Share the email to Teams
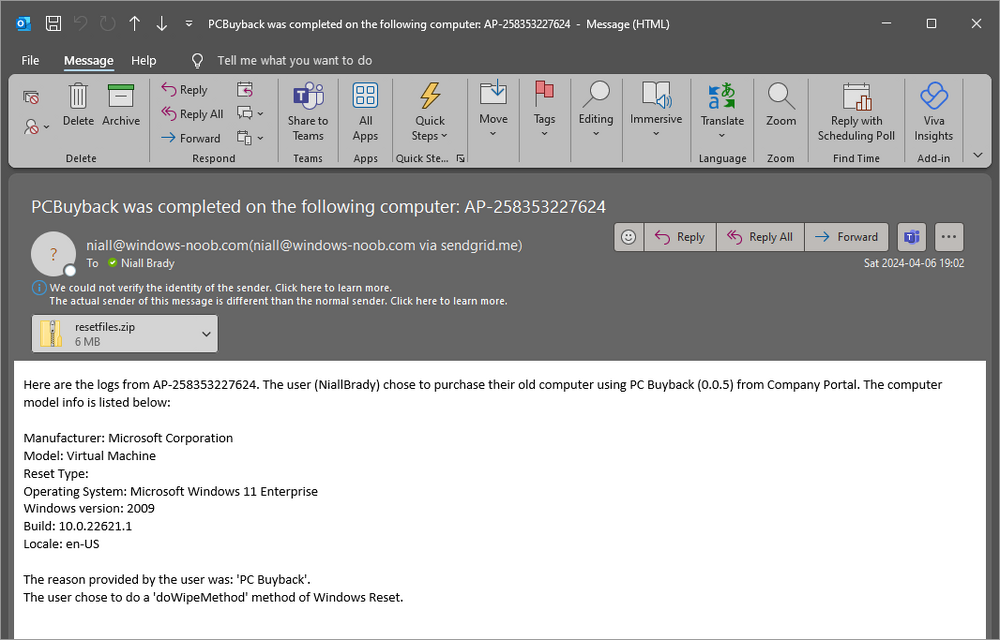The image size is (1000, 640). click(307, 112)
